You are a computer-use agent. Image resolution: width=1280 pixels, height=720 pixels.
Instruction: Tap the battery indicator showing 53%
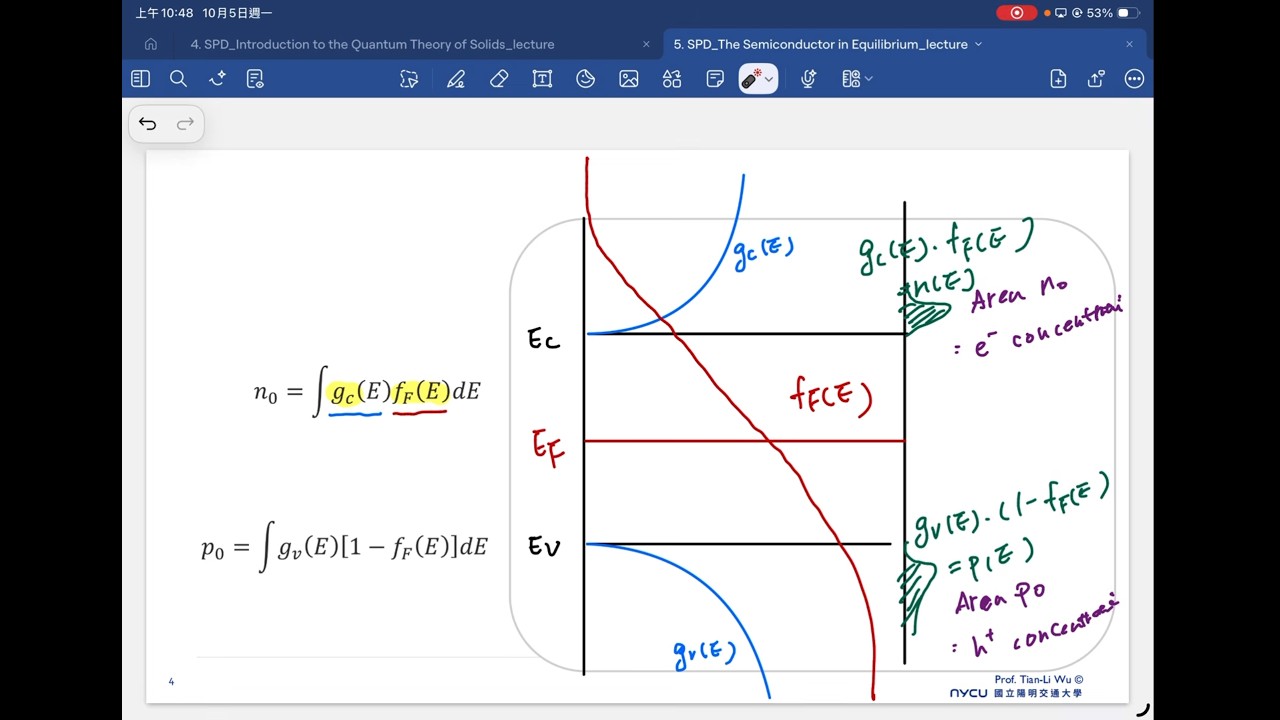(1113, 13)
